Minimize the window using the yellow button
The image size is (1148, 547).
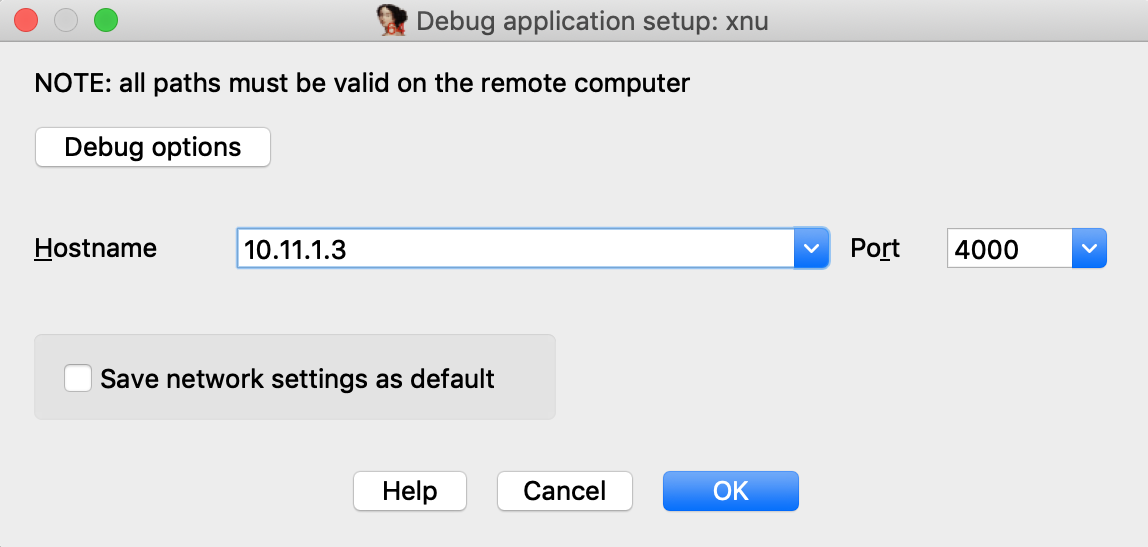[65, 19]
